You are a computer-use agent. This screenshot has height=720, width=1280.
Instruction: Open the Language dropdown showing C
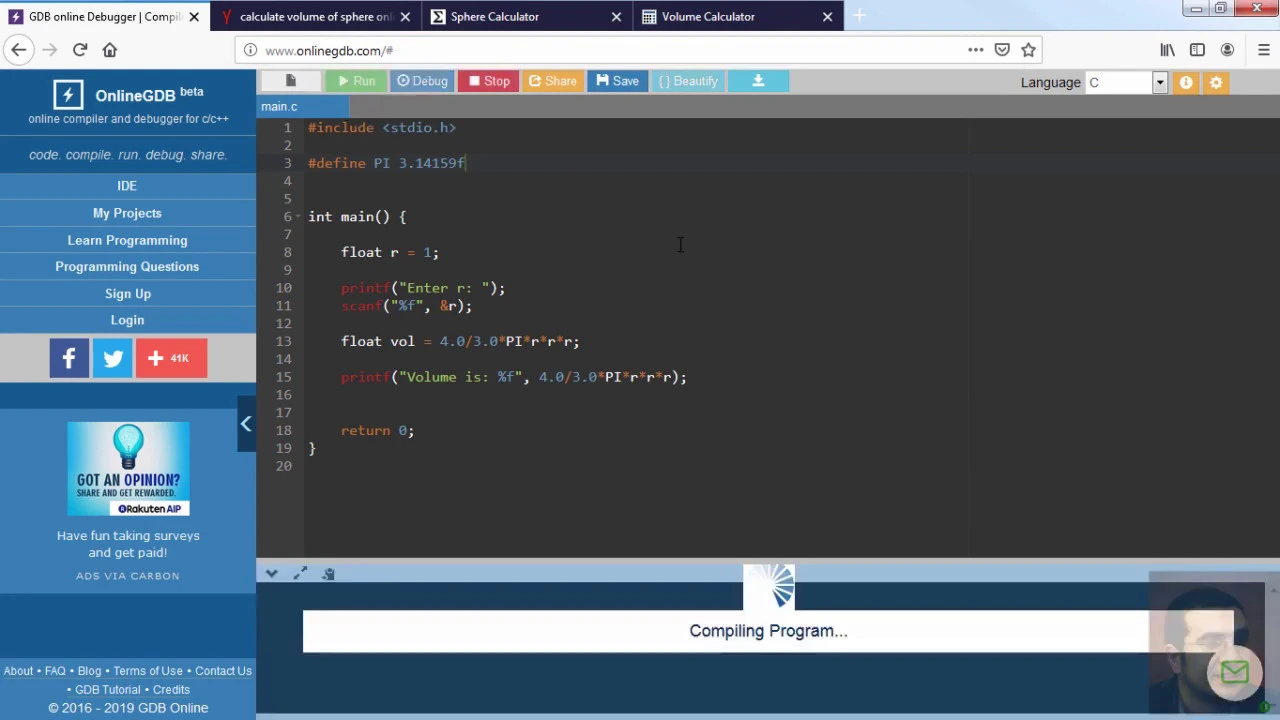1126,82
